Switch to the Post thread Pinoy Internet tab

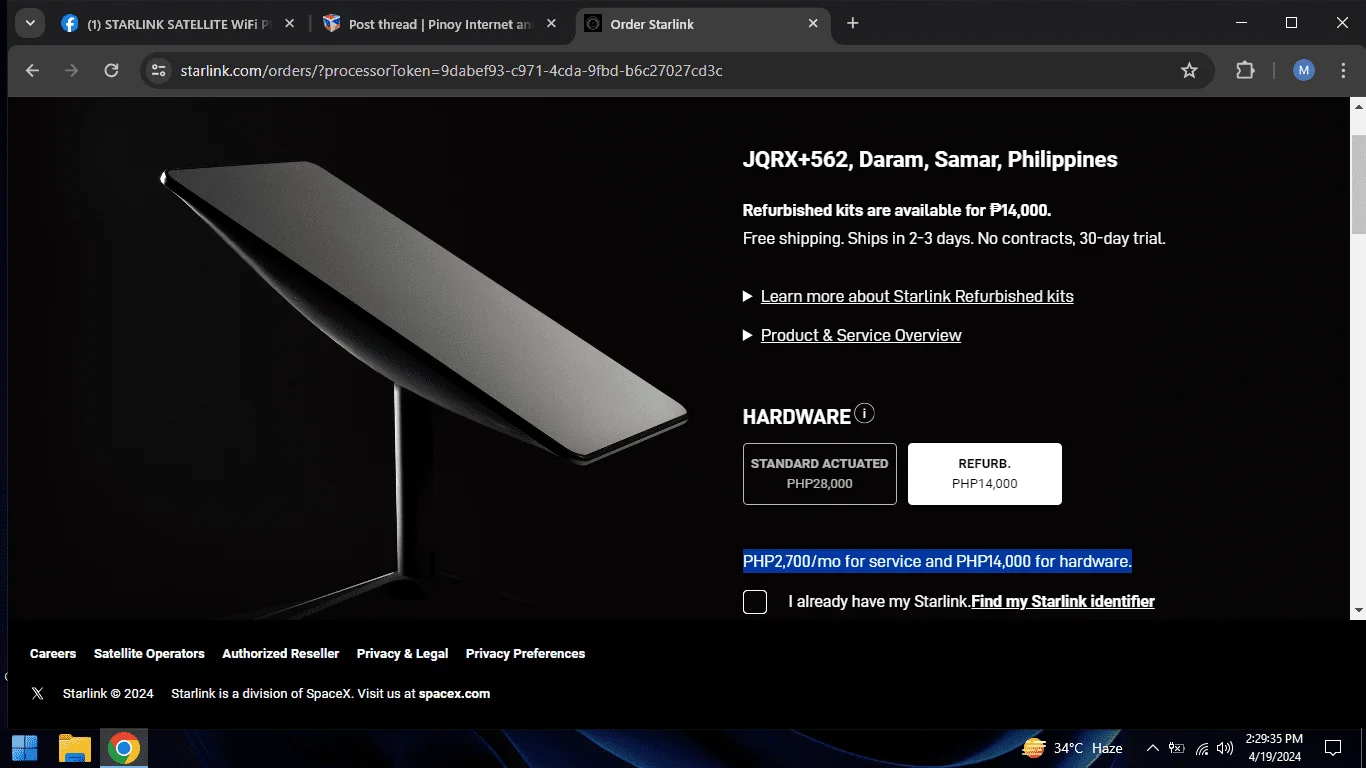point(440,24)
